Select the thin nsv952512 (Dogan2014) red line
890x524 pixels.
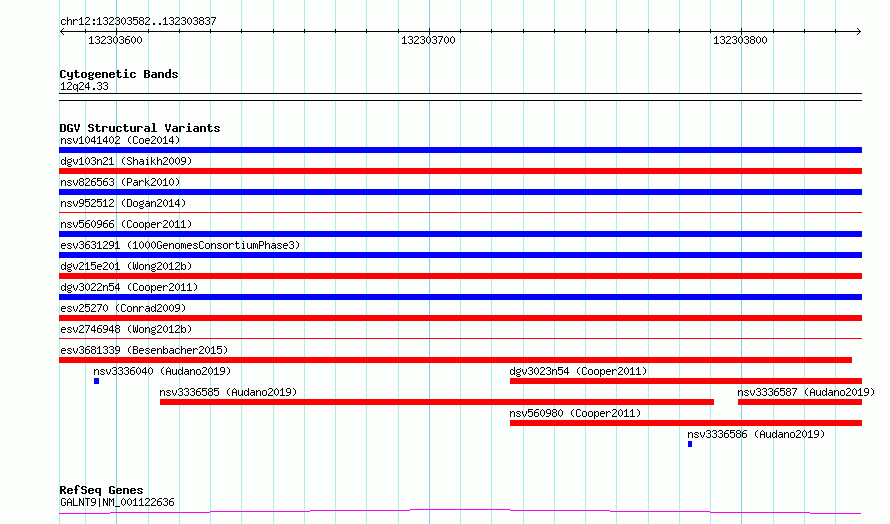[x=460, y=213]
